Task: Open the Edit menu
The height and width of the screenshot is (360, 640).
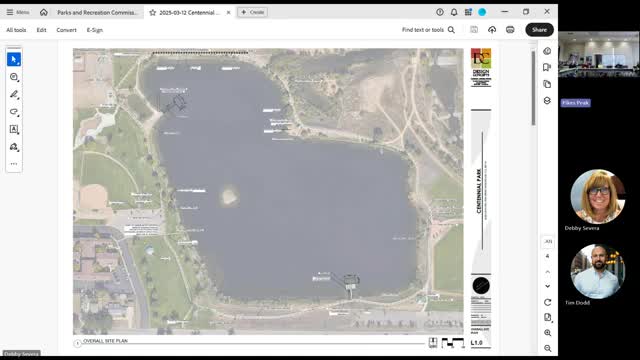Action: 41,30
